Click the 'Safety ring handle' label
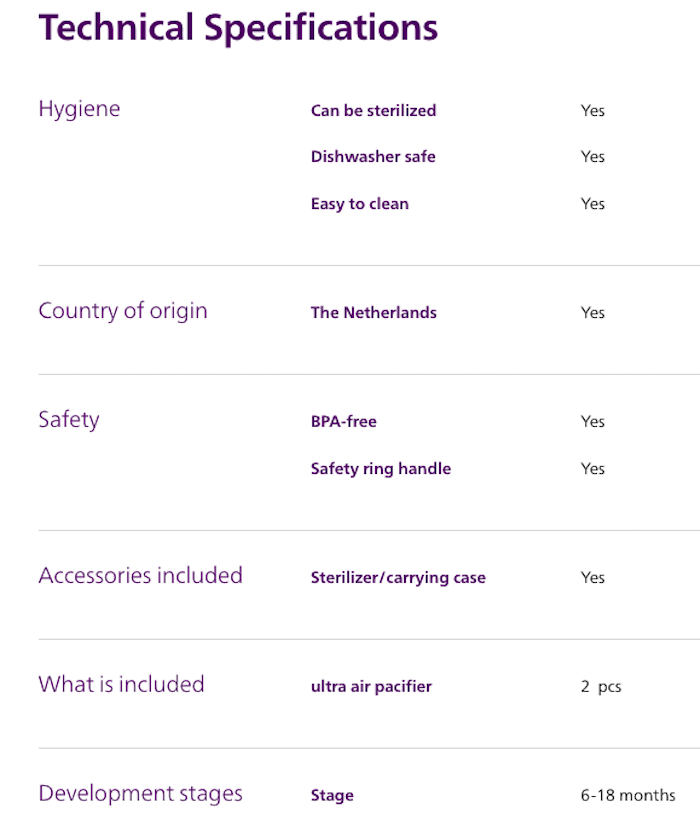Image resolution: width=700 pixels, height=825 pixels. pos(380,469)
